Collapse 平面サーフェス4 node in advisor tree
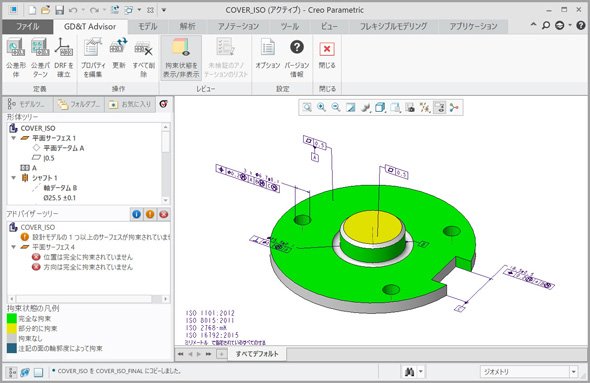This screenshot has width=590, height=383. (14, 247)
